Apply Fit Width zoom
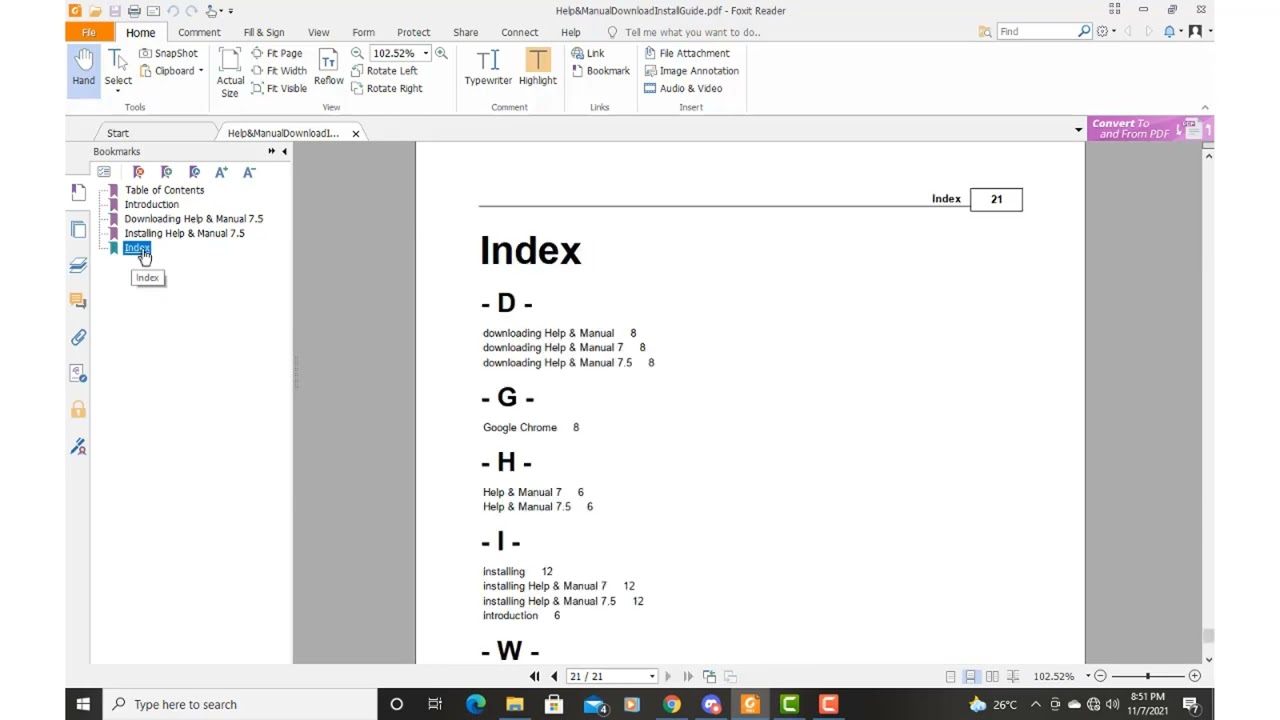This screenshot has height=720, width=1280. 279,71
